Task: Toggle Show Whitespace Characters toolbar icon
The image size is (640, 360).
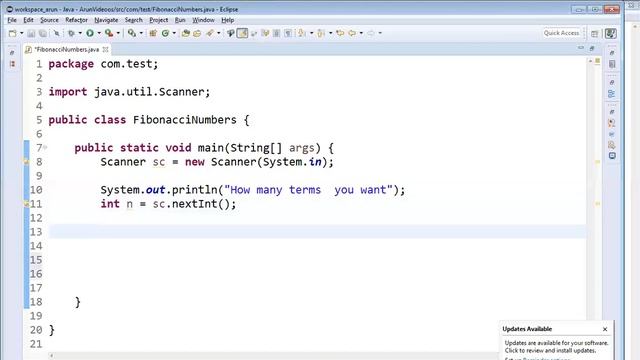Action: (288, 33)
